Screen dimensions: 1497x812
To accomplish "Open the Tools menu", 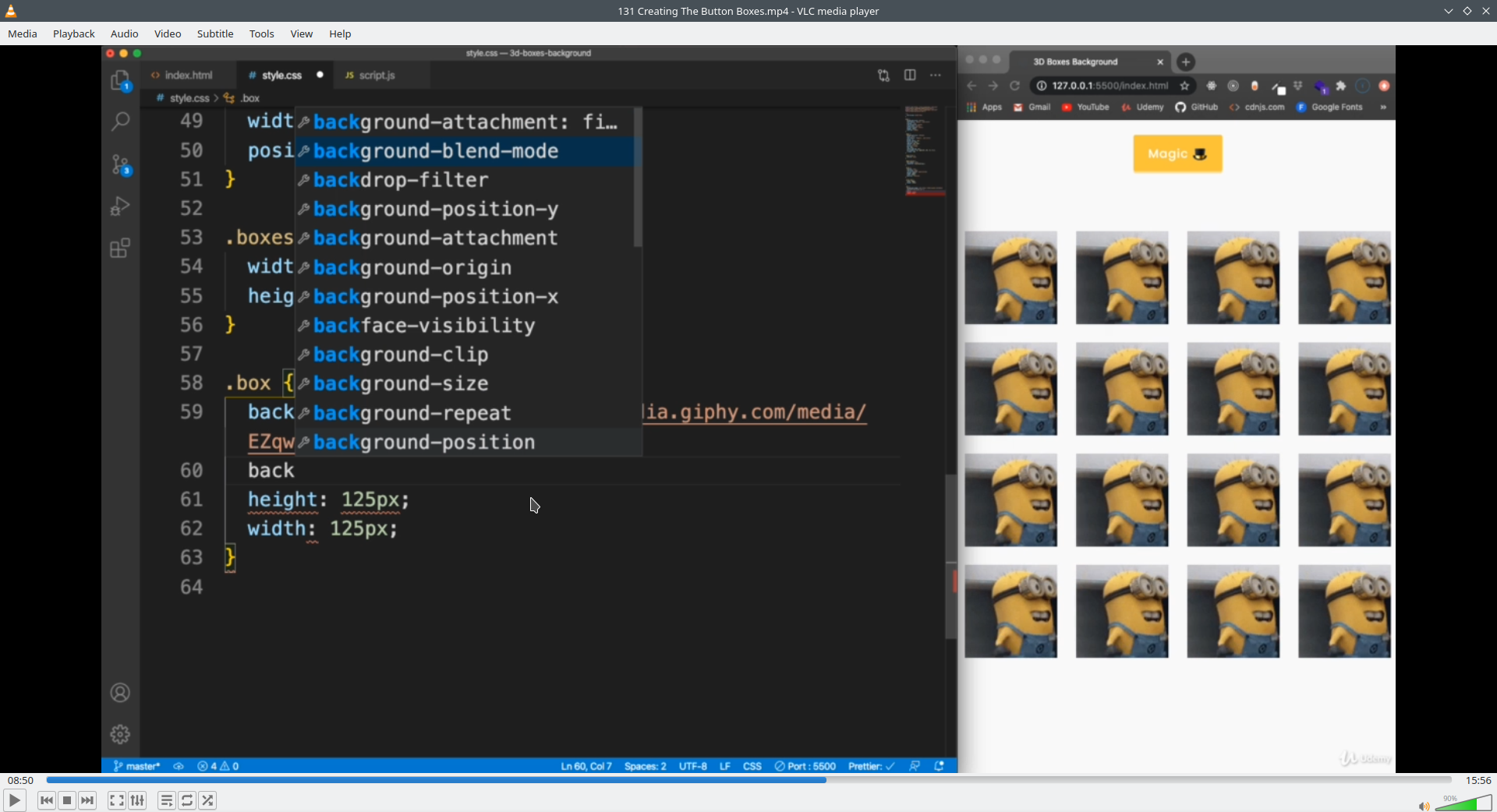I will point(262,34).
